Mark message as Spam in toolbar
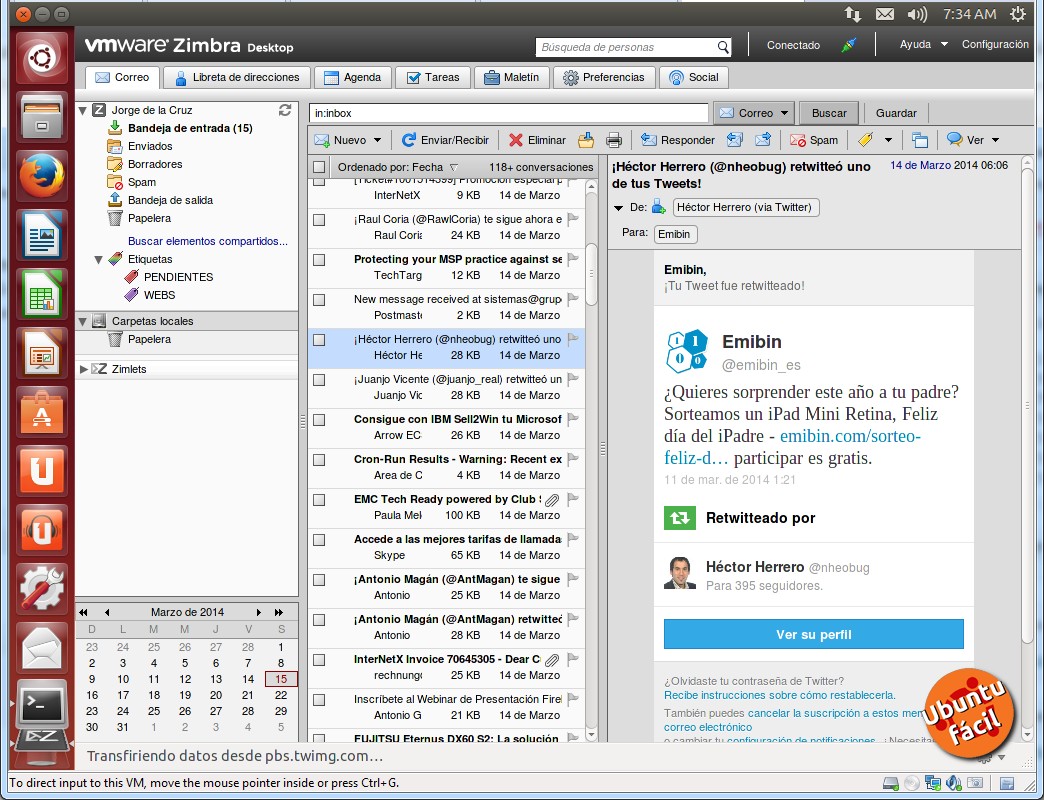This screenshot has height=800, width=1044. [814, 140]
